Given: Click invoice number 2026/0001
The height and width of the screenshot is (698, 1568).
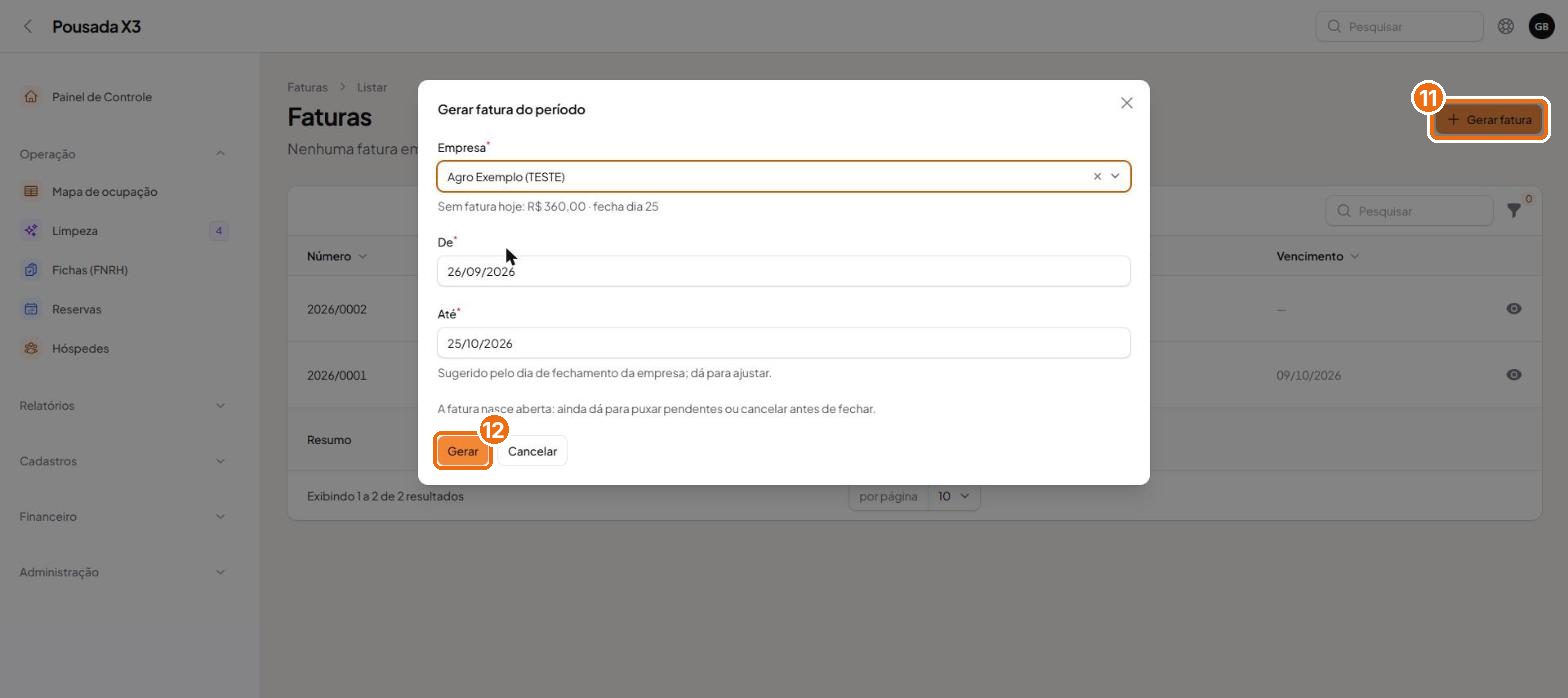Looking at the screenshot, I should [x=337, y=376].
